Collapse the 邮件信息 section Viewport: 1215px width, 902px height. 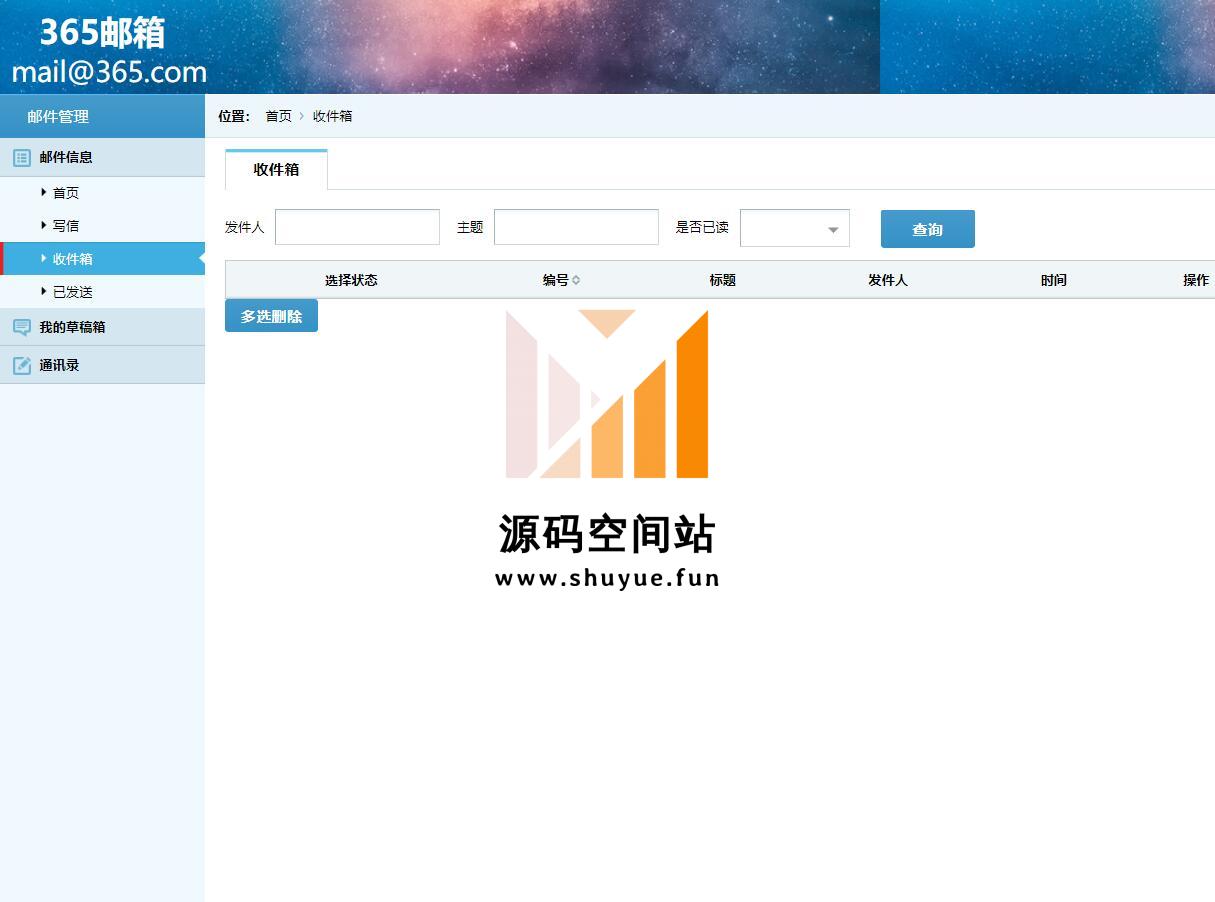tap(66, 157)
